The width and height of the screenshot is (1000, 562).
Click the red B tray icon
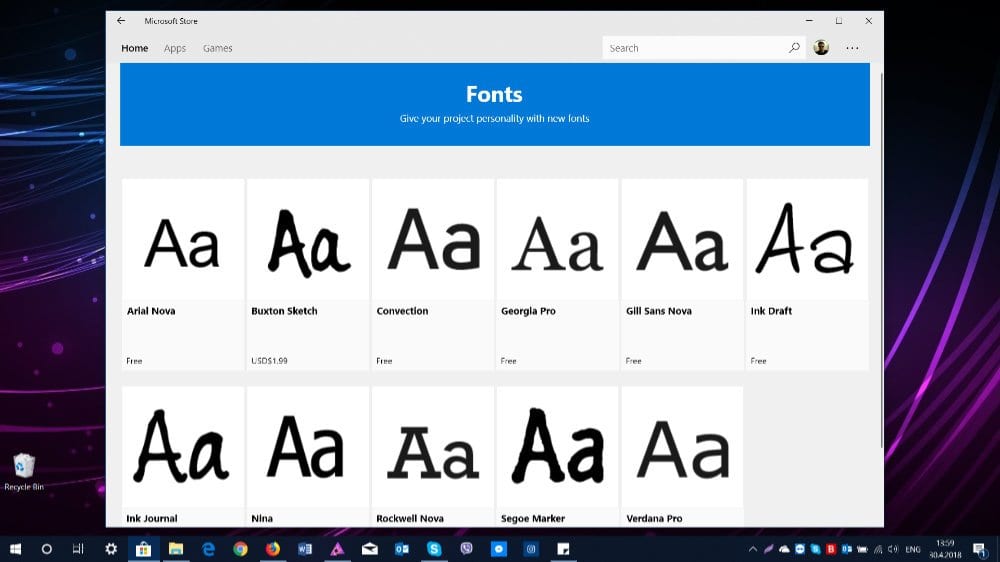(x=831, y=549)
